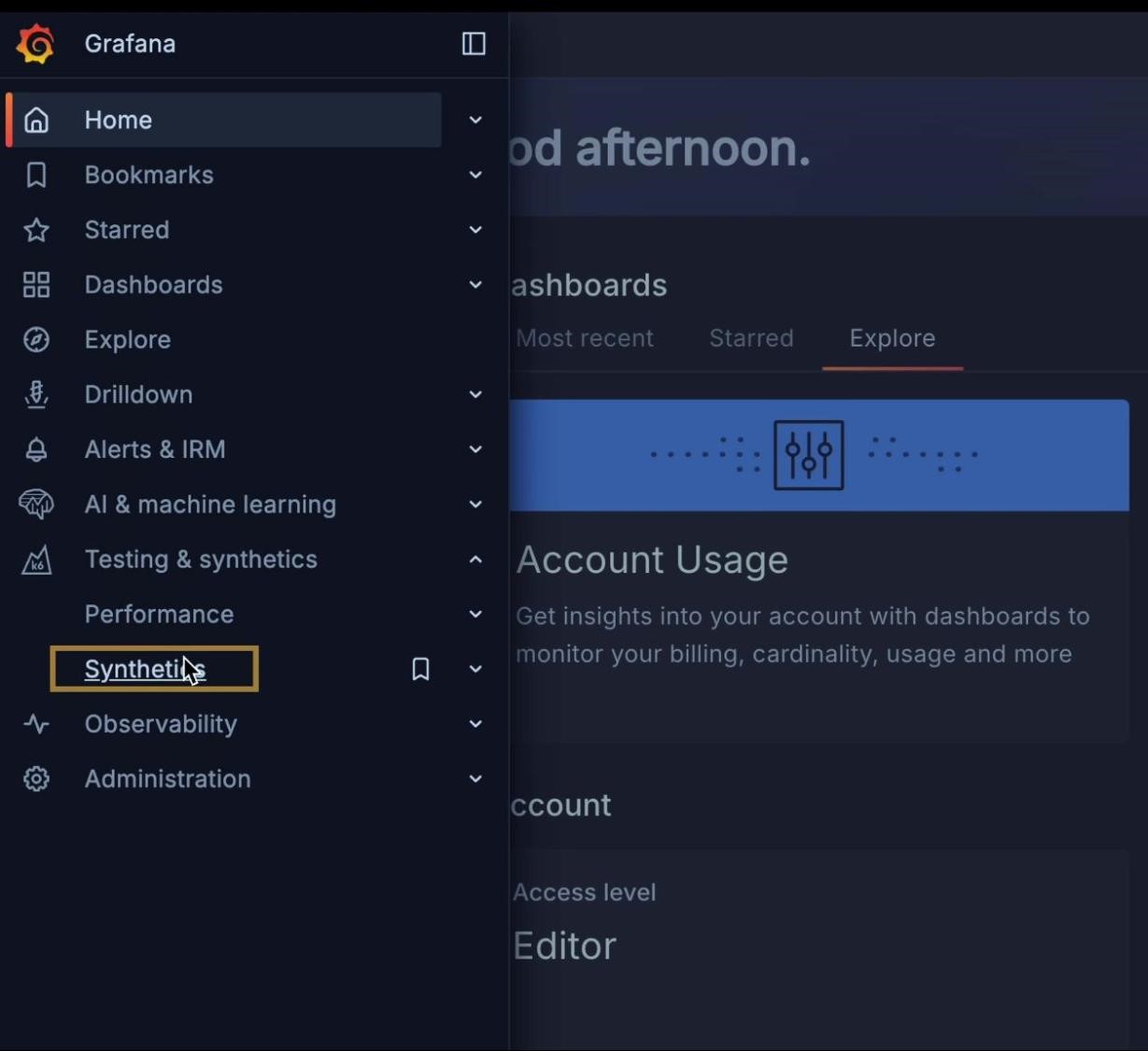Click the AI & machine learning icon

pyautogui.click(x=36, y=504)
